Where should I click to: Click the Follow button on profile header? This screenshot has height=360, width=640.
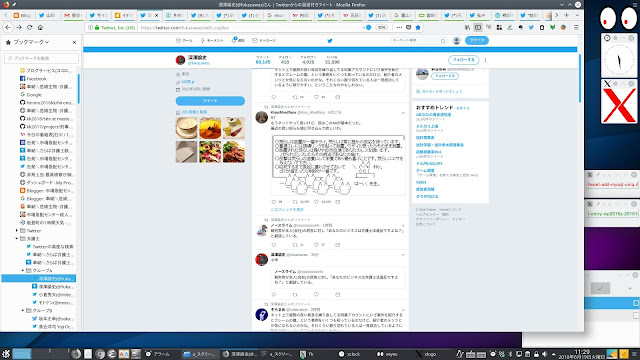[x=463, y=60]
